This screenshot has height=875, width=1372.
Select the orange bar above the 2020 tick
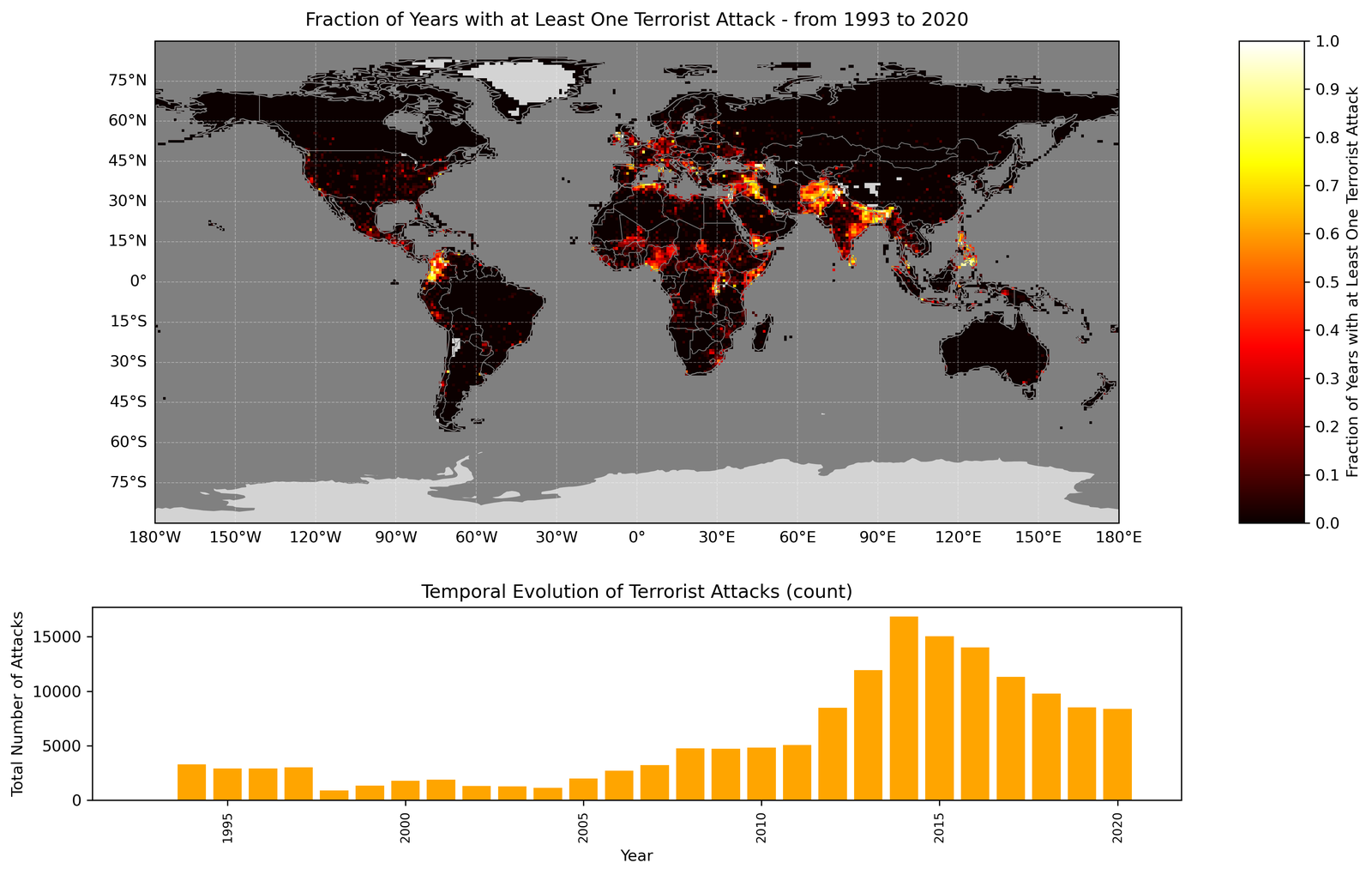tap(1117, 755)
